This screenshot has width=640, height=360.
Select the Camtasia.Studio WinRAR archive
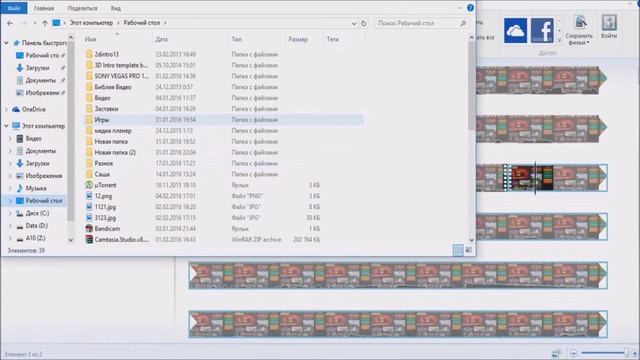pyautogui.click(x=121, y=240)
